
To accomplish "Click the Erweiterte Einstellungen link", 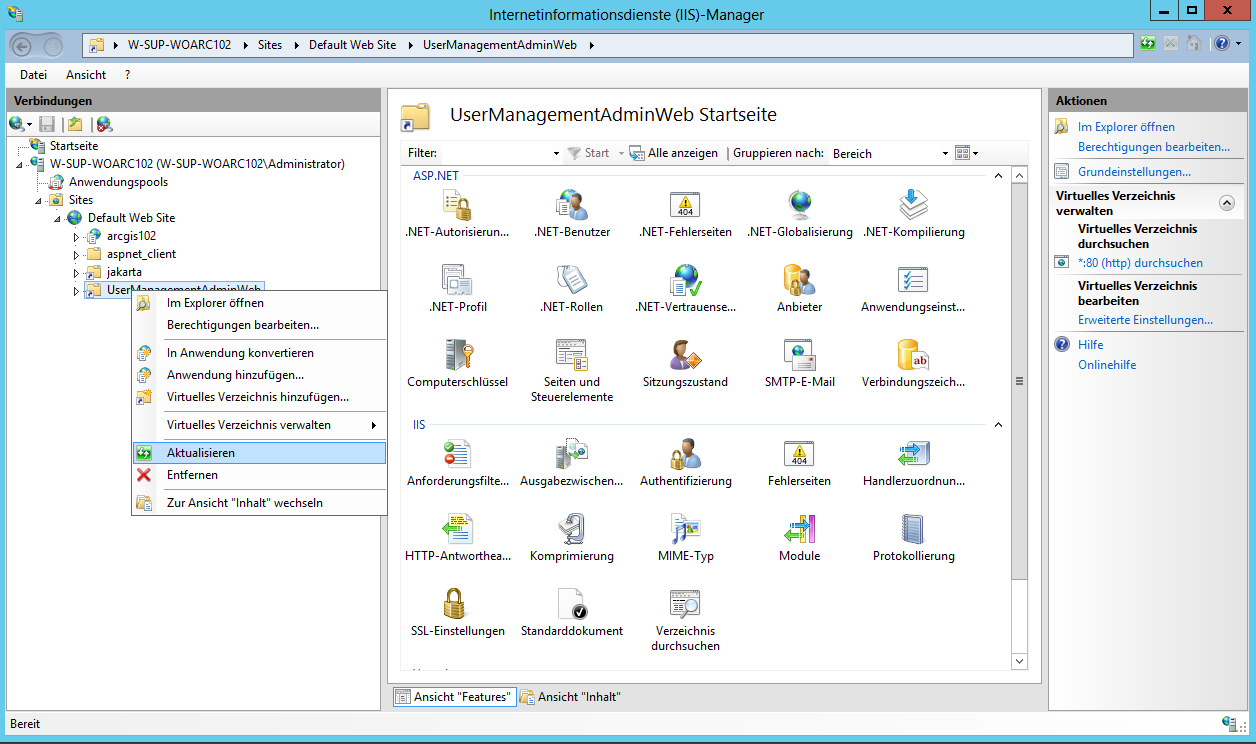I will point(1145,320).
